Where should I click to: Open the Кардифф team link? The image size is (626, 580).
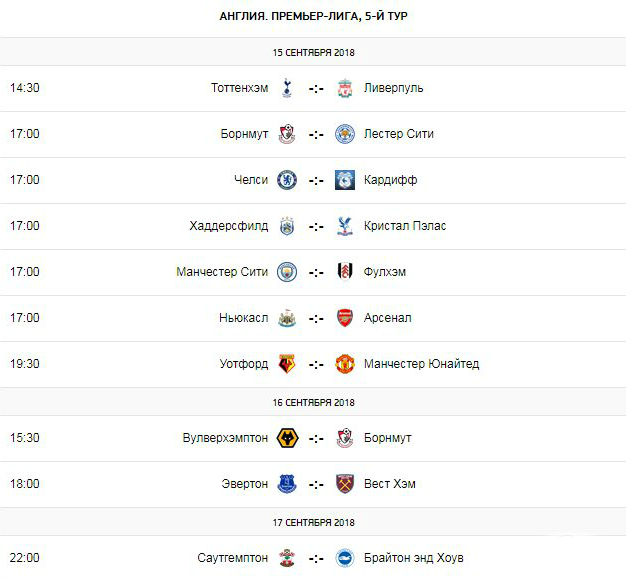click(390, 180)
